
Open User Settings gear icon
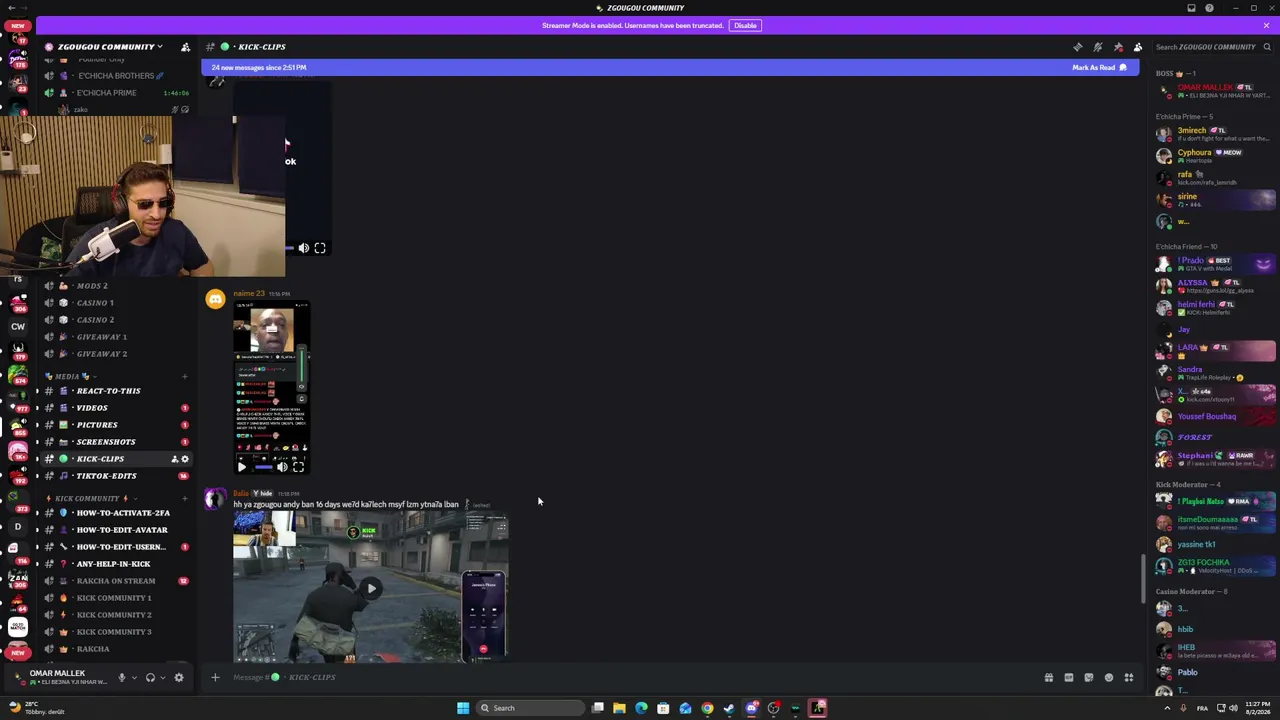[179, 677]
